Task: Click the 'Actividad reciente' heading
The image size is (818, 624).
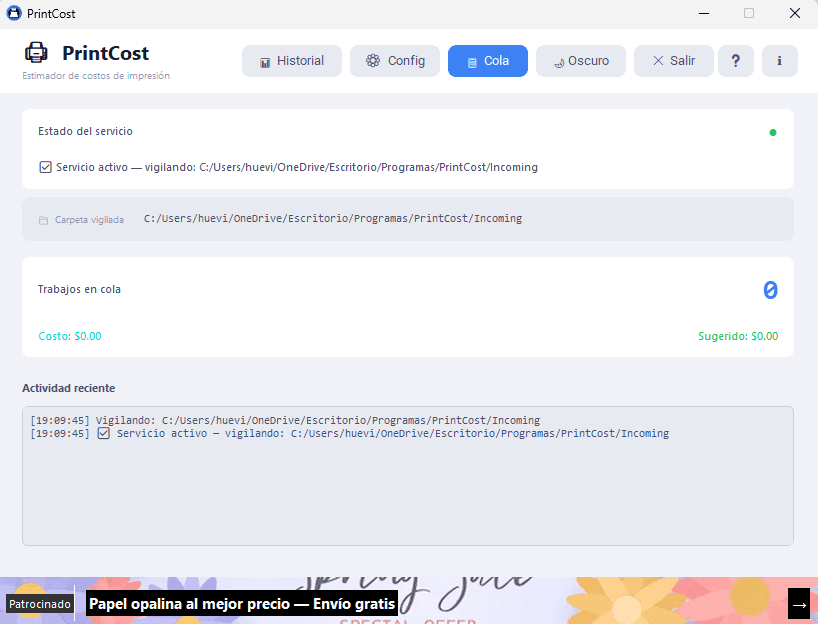Action: [x=68, y=388]
